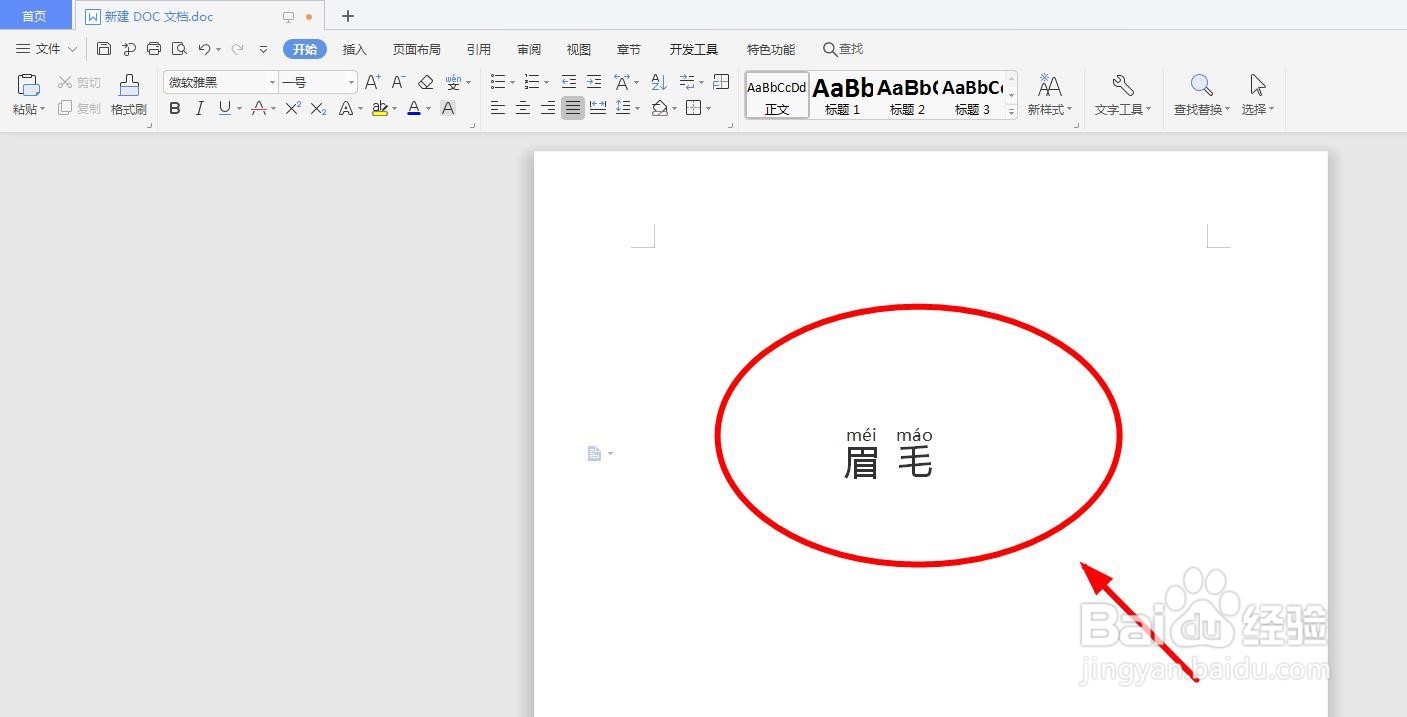Toggle bulleted list
This screenshot has width=1407, height=717.
tap(498, 82)
